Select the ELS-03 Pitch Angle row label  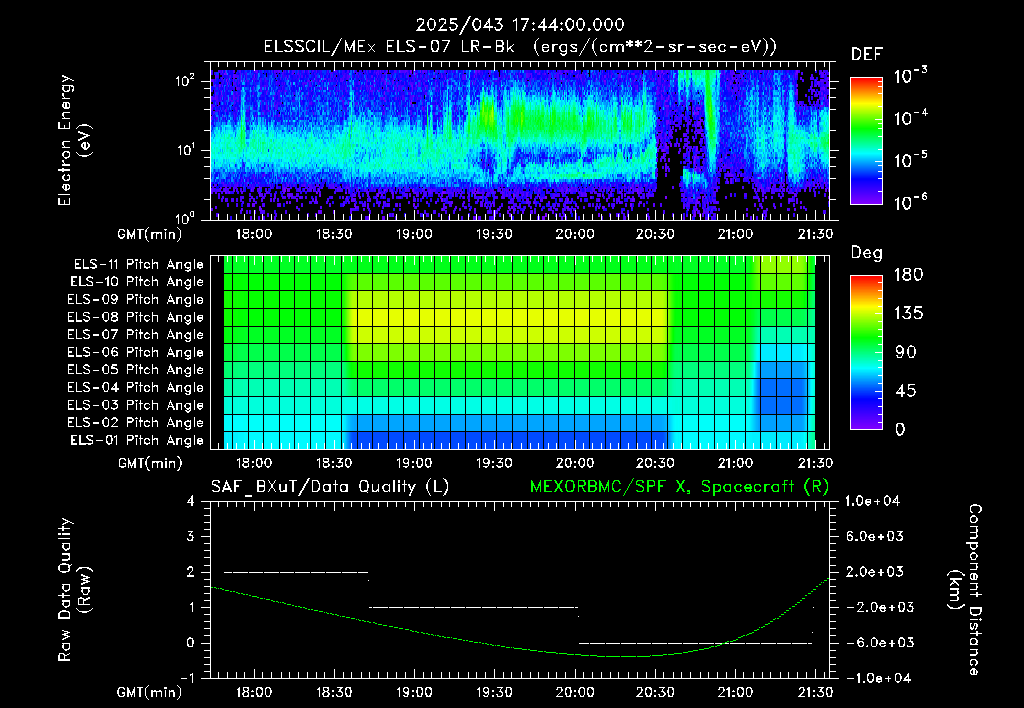tap(135, 405)
